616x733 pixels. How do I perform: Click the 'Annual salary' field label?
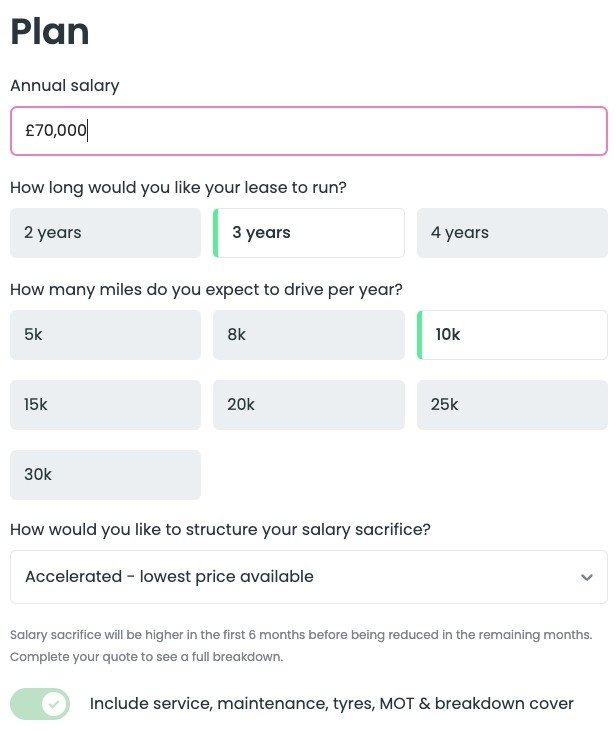(64, 86)
